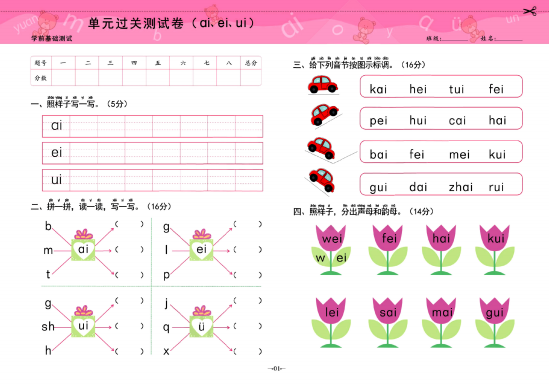Click the initial sh beside ui
The width and height of the screenshot is (549, 386).
click(x=48, y=326)
